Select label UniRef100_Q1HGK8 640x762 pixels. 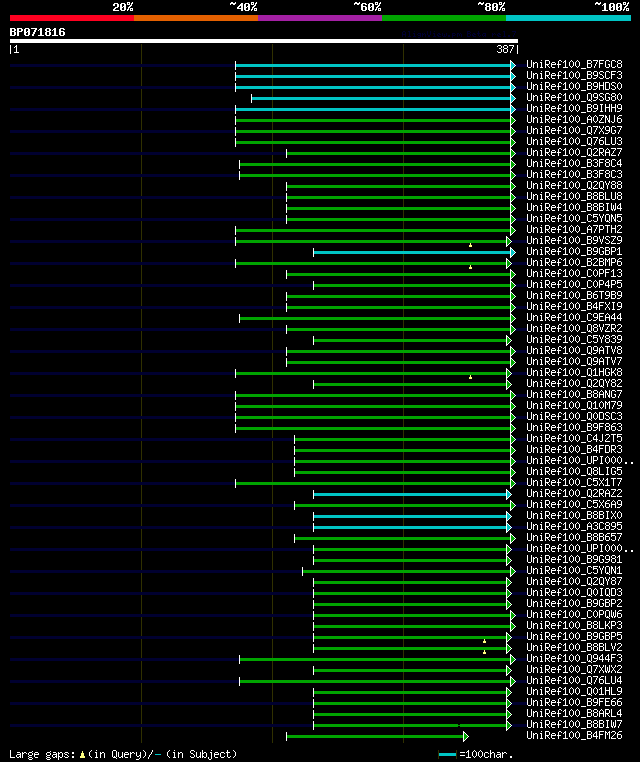(x=574, y=372)
